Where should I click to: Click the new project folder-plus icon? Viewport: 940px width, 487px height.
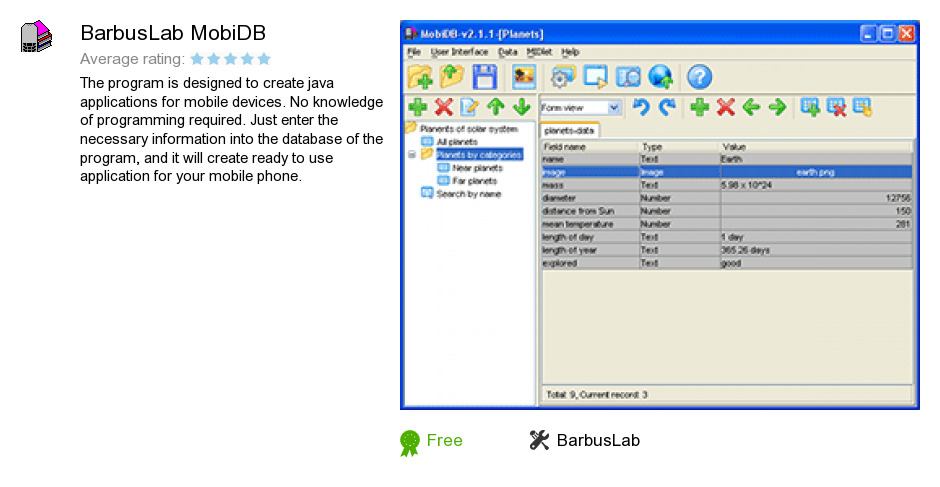(420, 77)
